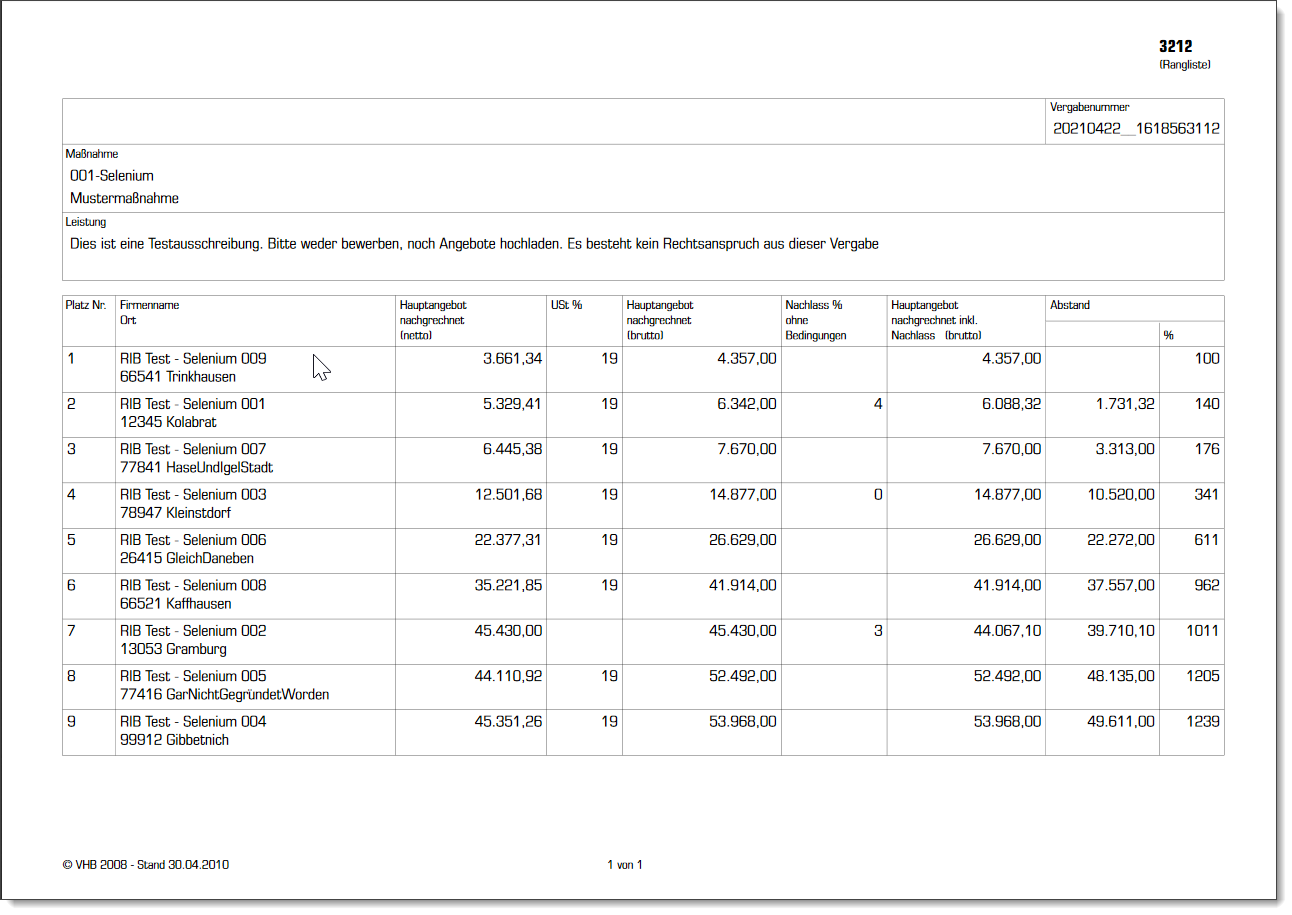Click the VHB 2008 - Stand 30.04.2010 footer
1292x915 pixels.
click(146, 865)
